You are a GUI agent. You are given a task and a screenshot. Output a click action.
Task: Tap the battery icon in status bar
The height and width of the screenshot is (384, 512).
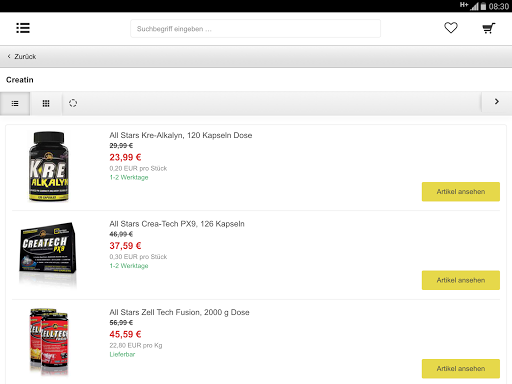483,6
